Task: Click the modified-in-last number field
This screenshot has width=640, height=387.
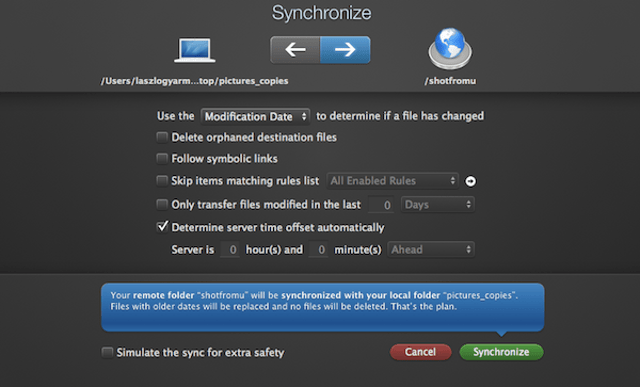Action: tap(381, 205)
